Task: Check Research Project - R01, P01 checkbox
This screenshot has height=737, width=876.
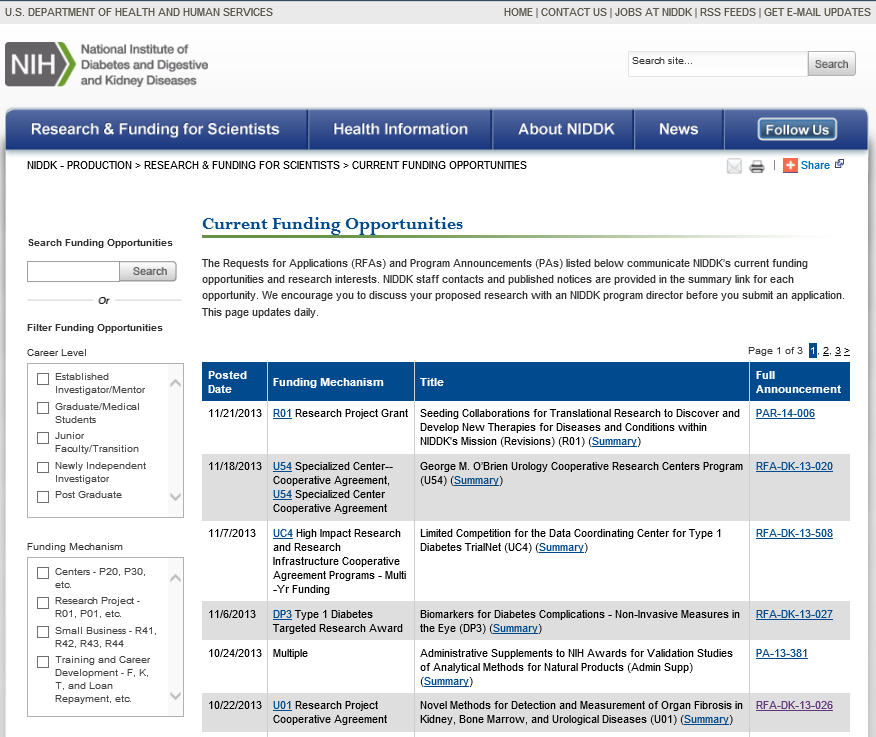Action: (43, 603)
